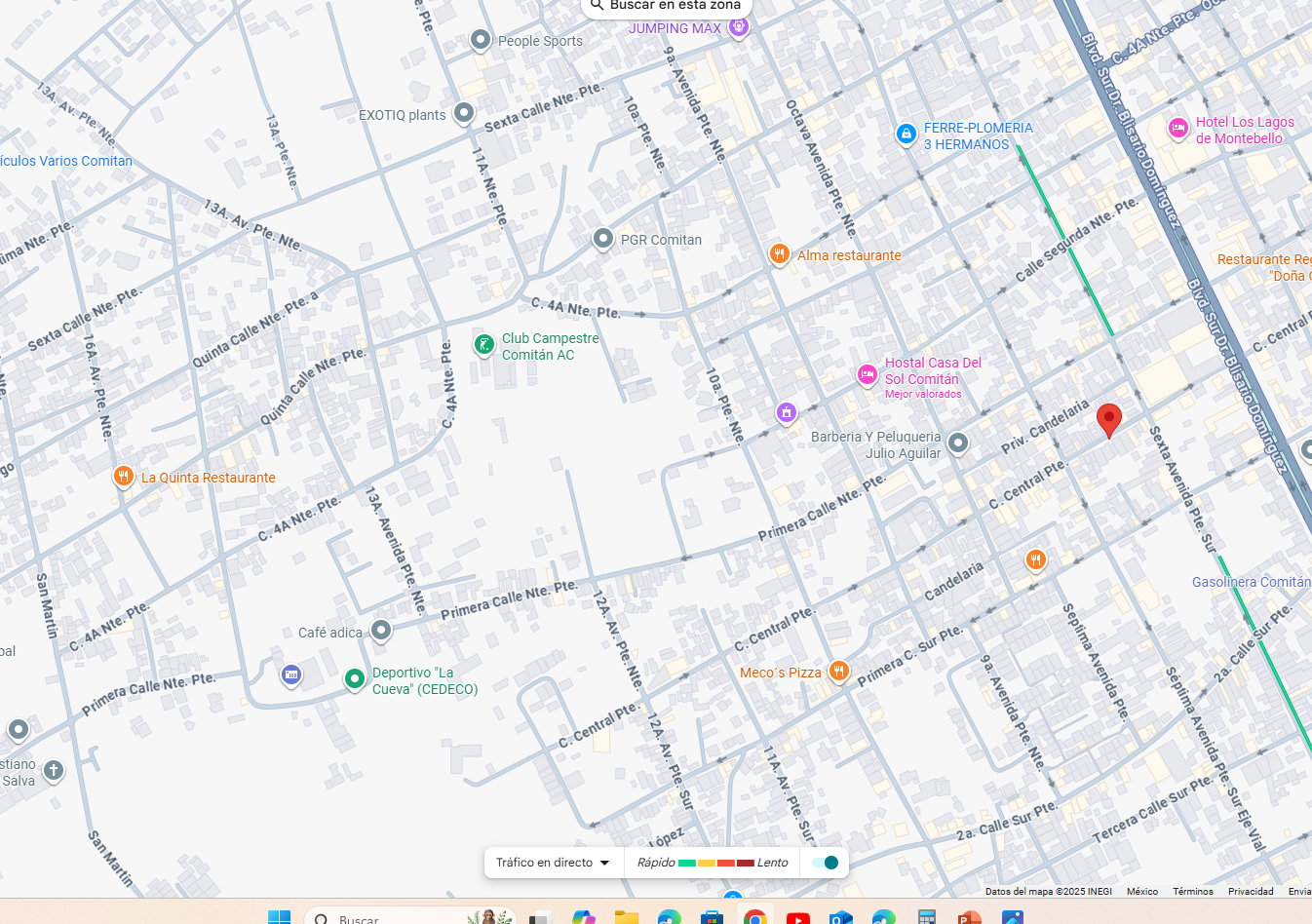Open the Windows Start menu

[x=279, y=917]
